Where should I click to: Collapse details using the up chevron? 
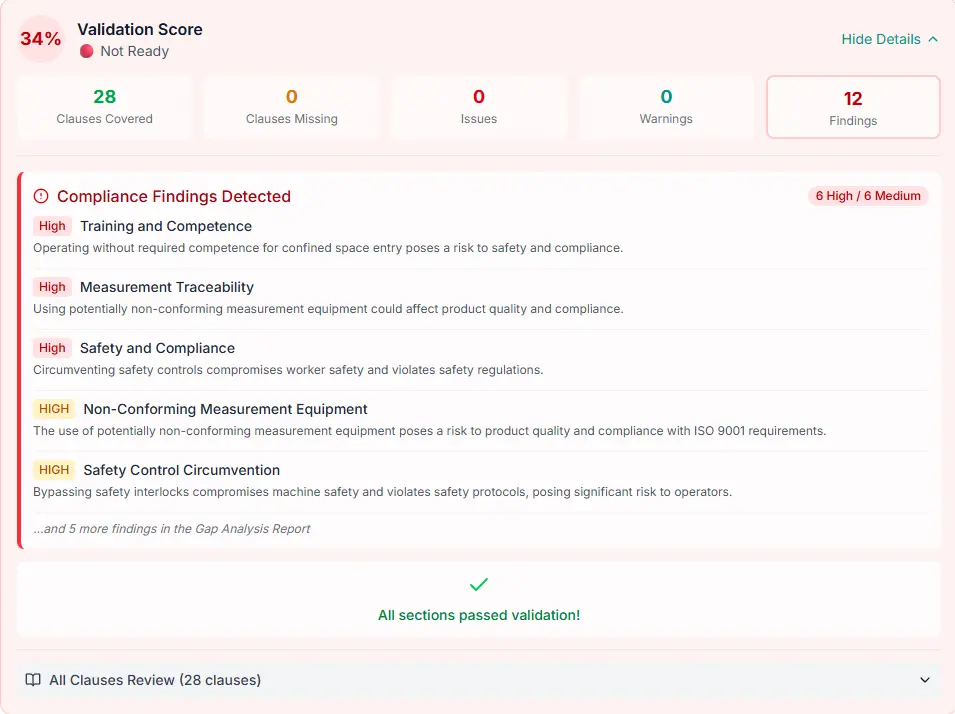[932, 39]
